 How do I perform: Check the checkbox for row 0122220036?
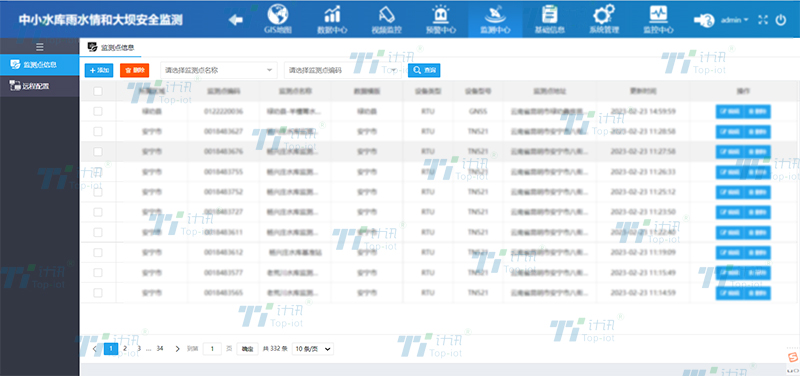click(98, 111)
